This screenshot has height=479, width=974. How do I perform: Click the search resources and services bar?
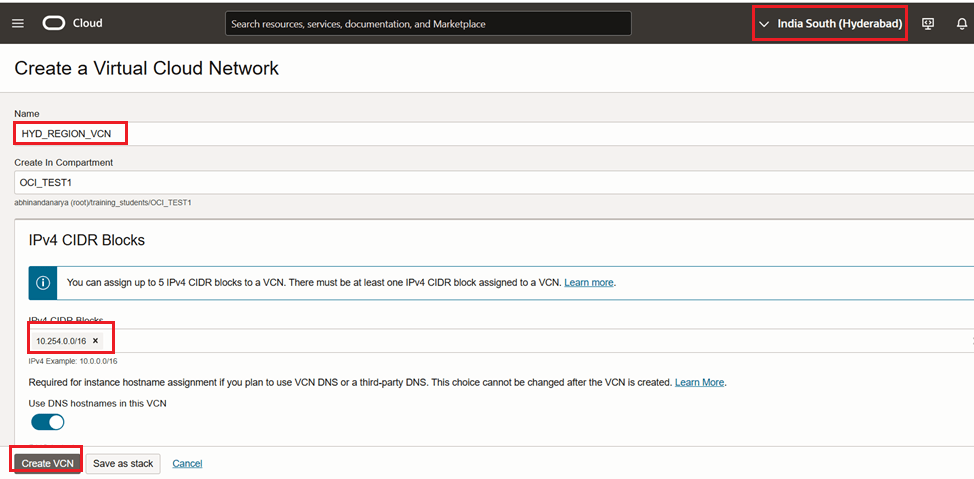(428, 23)
